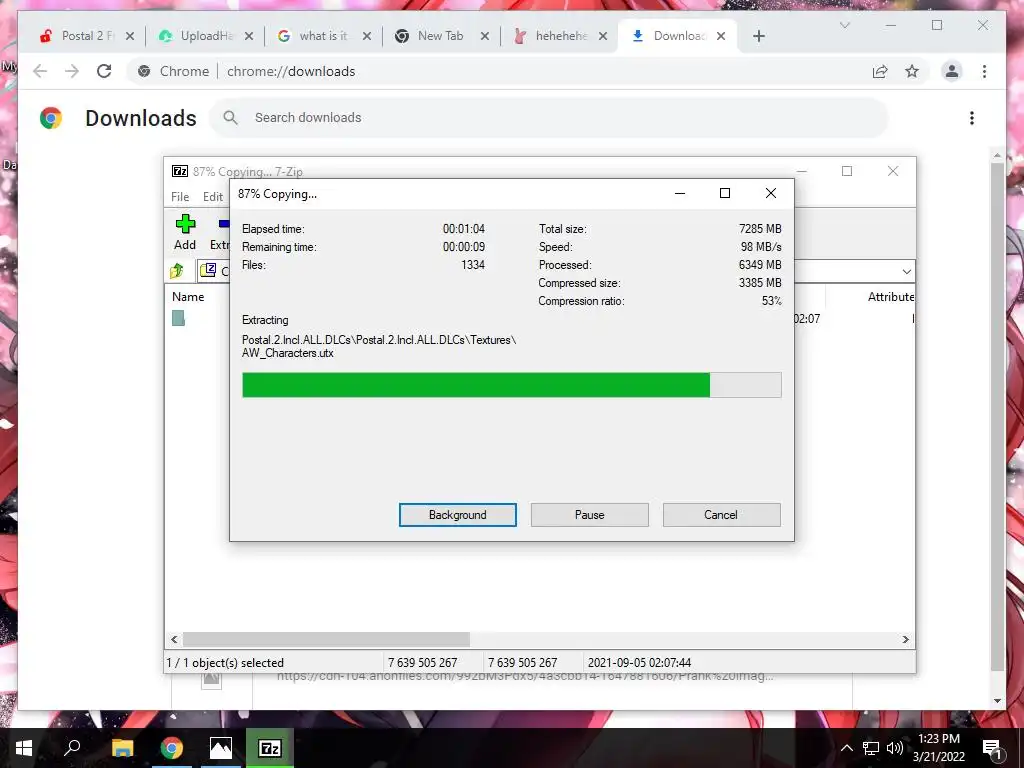Open volume tray icon
This screenshot has width=1024, height=768.
coord(895,748)
